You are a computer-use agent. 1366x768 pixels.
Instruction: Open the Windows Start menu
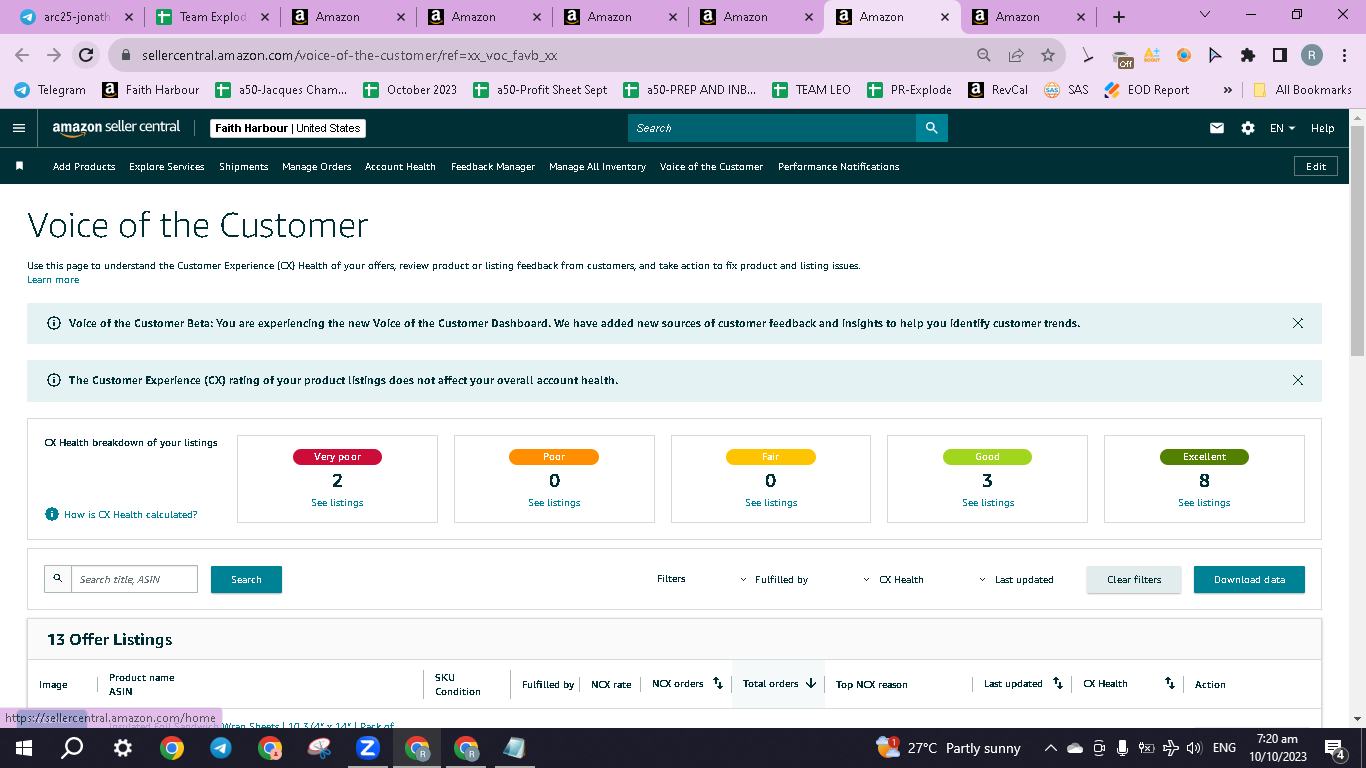(24, 748)
